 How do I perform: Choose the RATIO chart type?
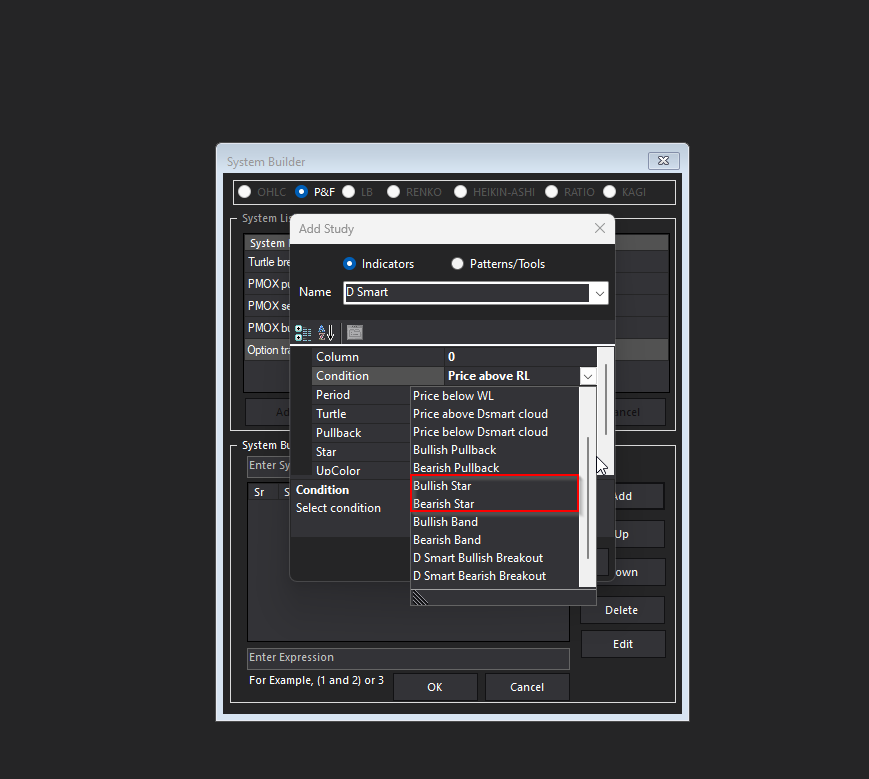551,192
